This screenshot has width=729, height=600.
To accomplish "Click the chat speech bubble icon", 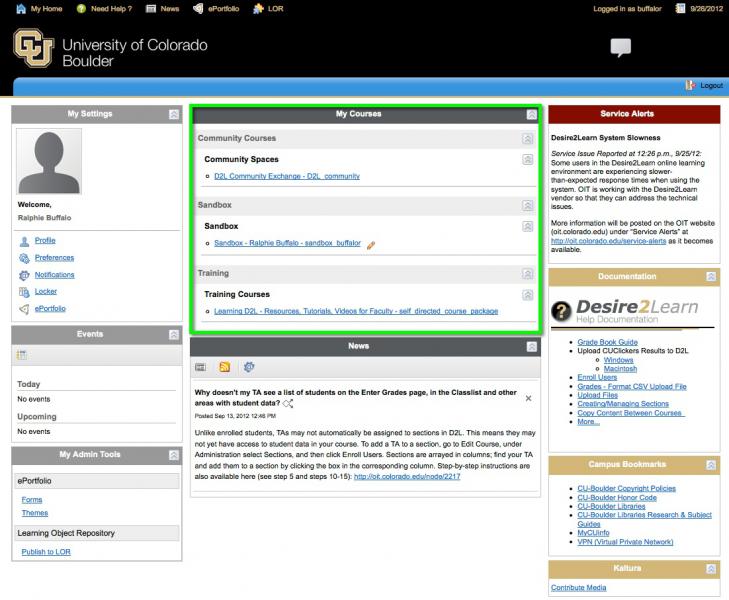I will [x=621, y=47].
